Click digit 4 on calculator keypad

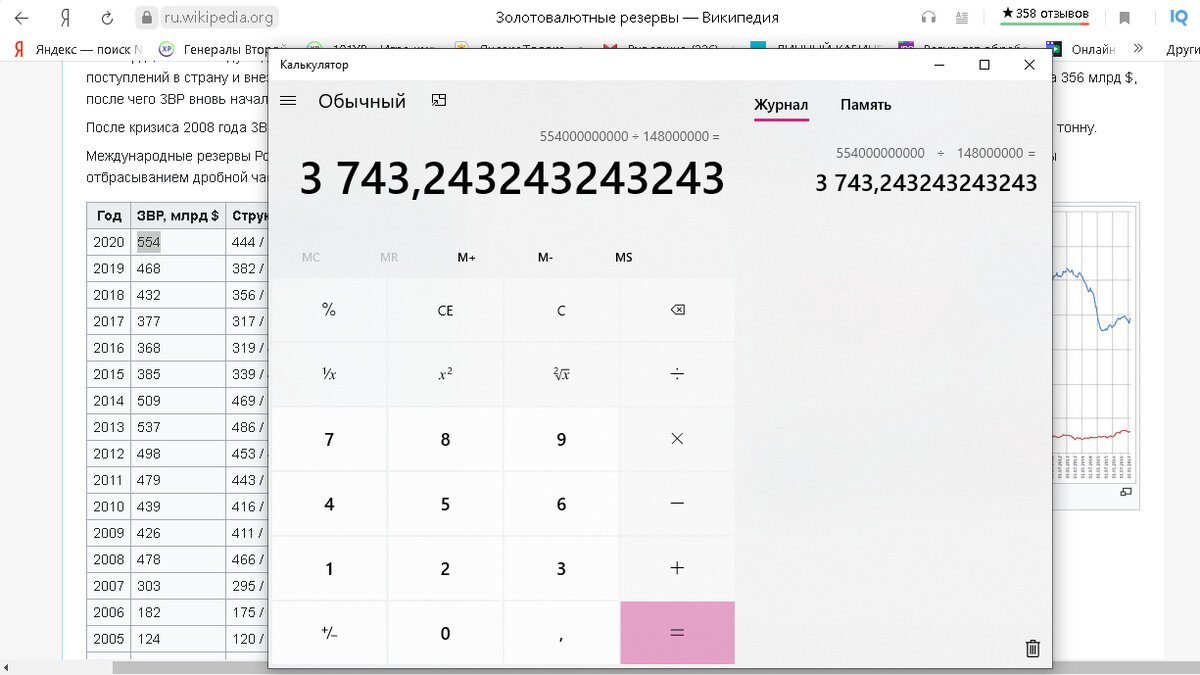[x=329, y=504]
